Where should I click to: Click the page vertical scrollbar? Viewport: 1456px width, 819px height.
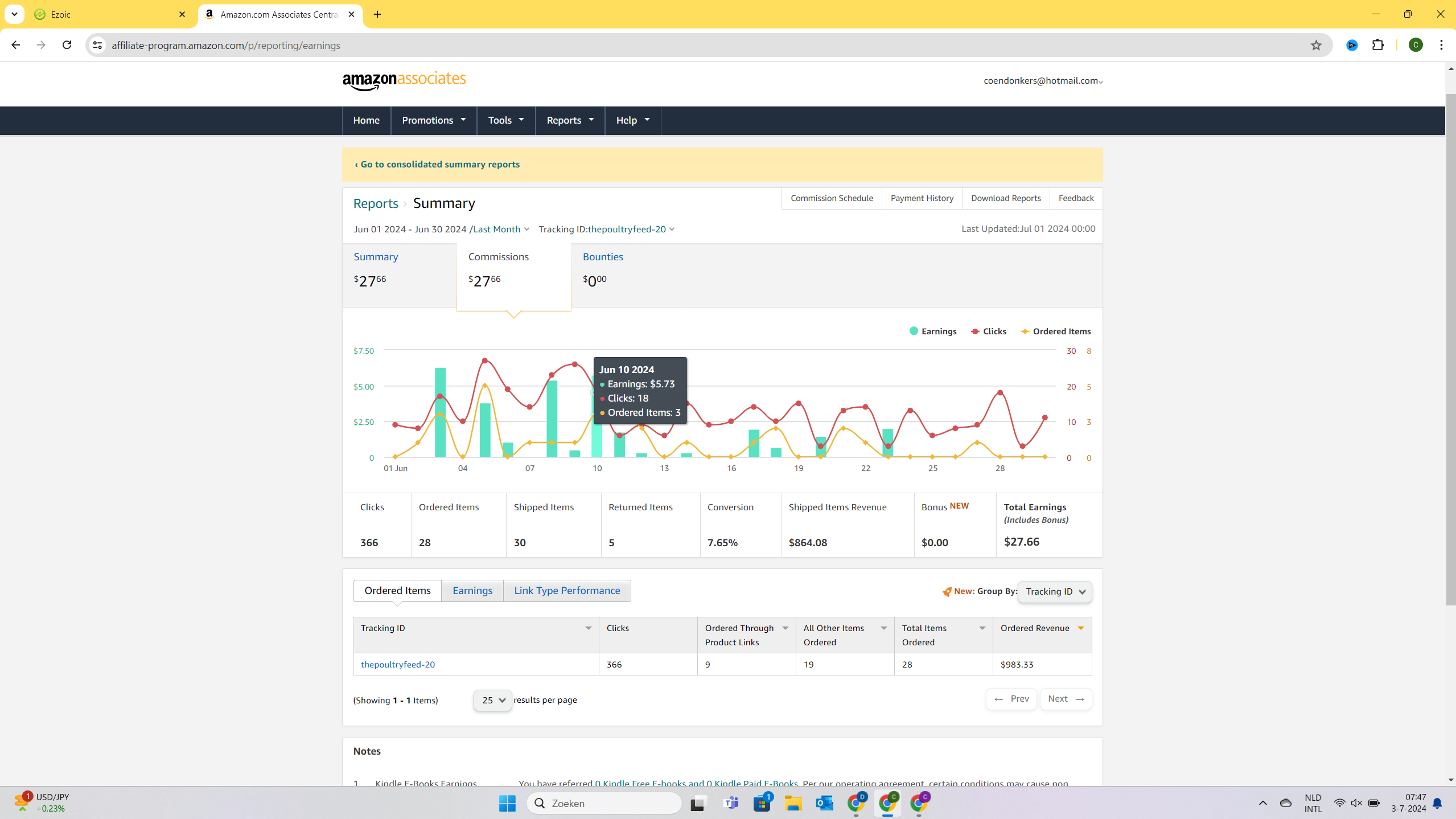(1450, 349)
